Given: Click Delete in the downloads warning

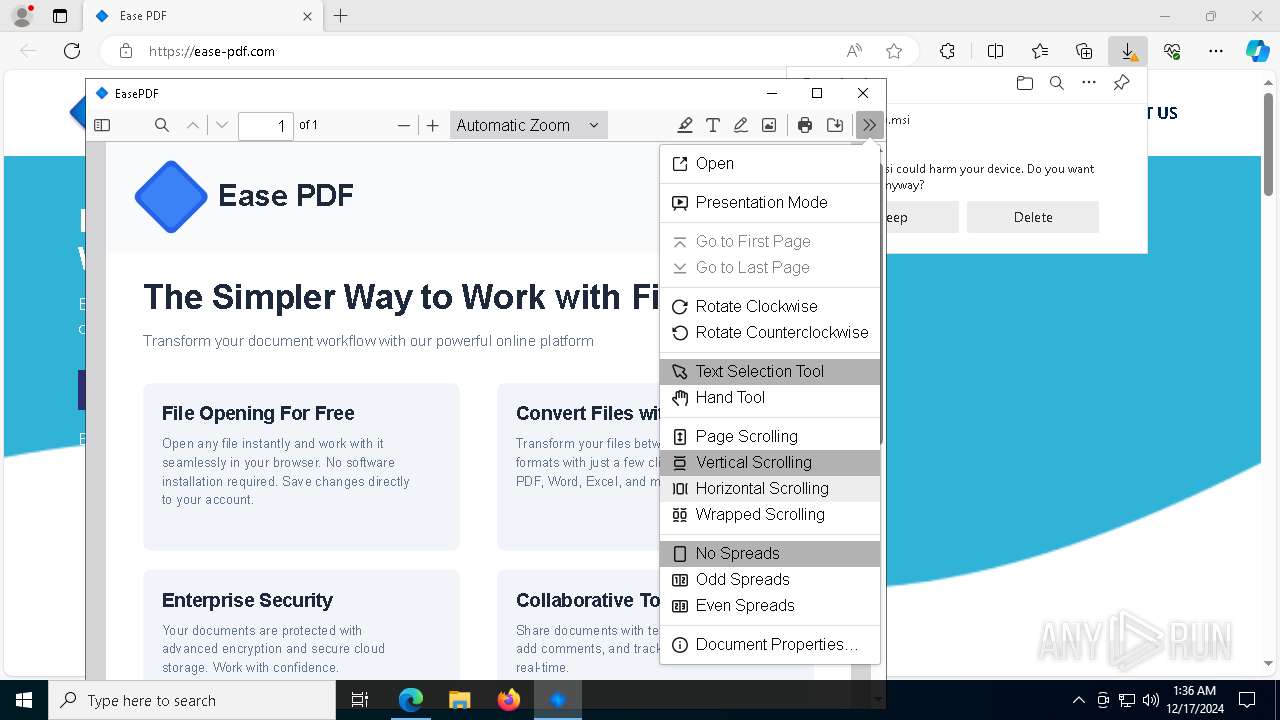Looking at the screenshot, I should coord(1033,217).
